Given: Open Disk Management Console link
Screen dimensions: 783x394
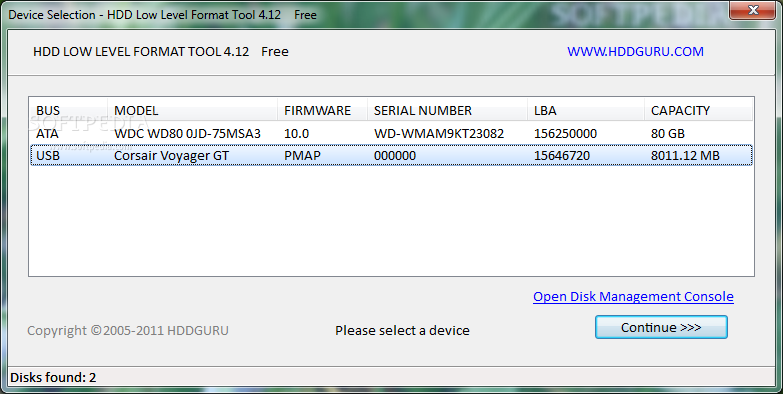Looking at the screenshot, I should (633, 297).
